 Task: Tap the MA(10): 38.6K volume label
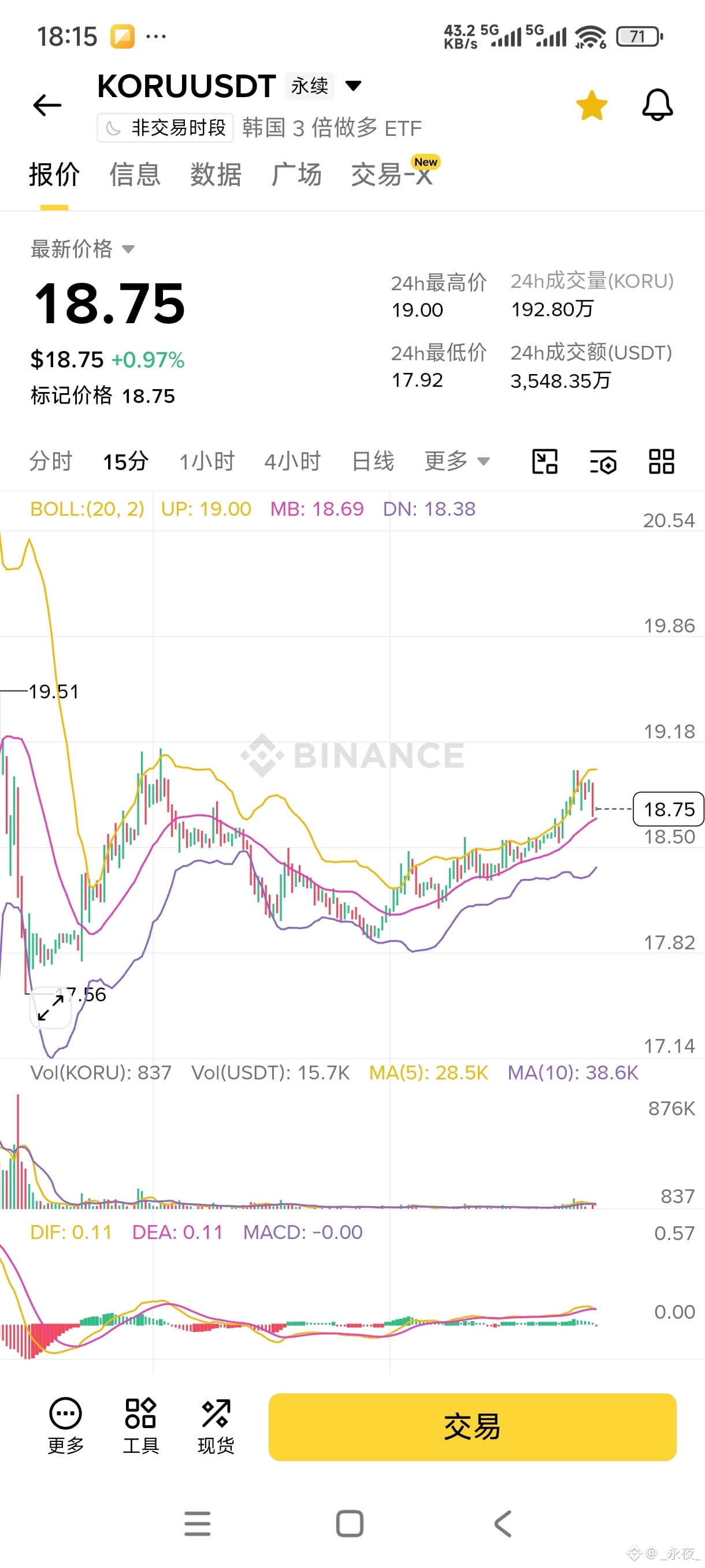(573, 1073)
